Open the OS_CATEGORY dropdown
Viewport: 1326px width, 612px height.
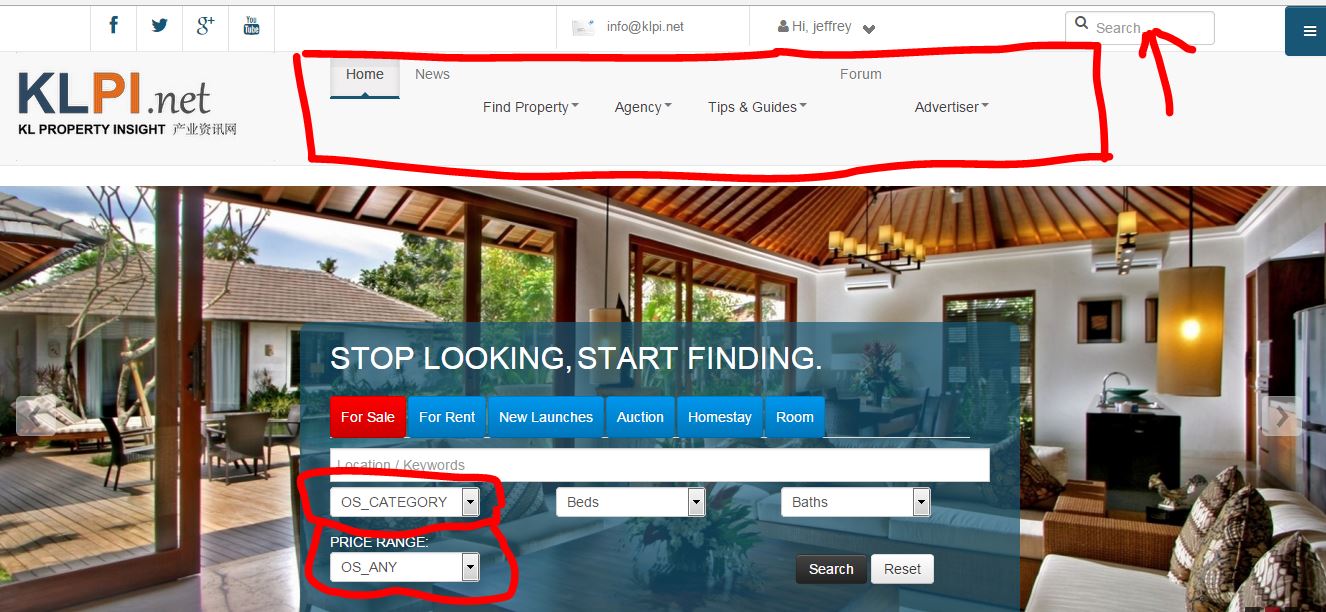(x=405, y=502)
